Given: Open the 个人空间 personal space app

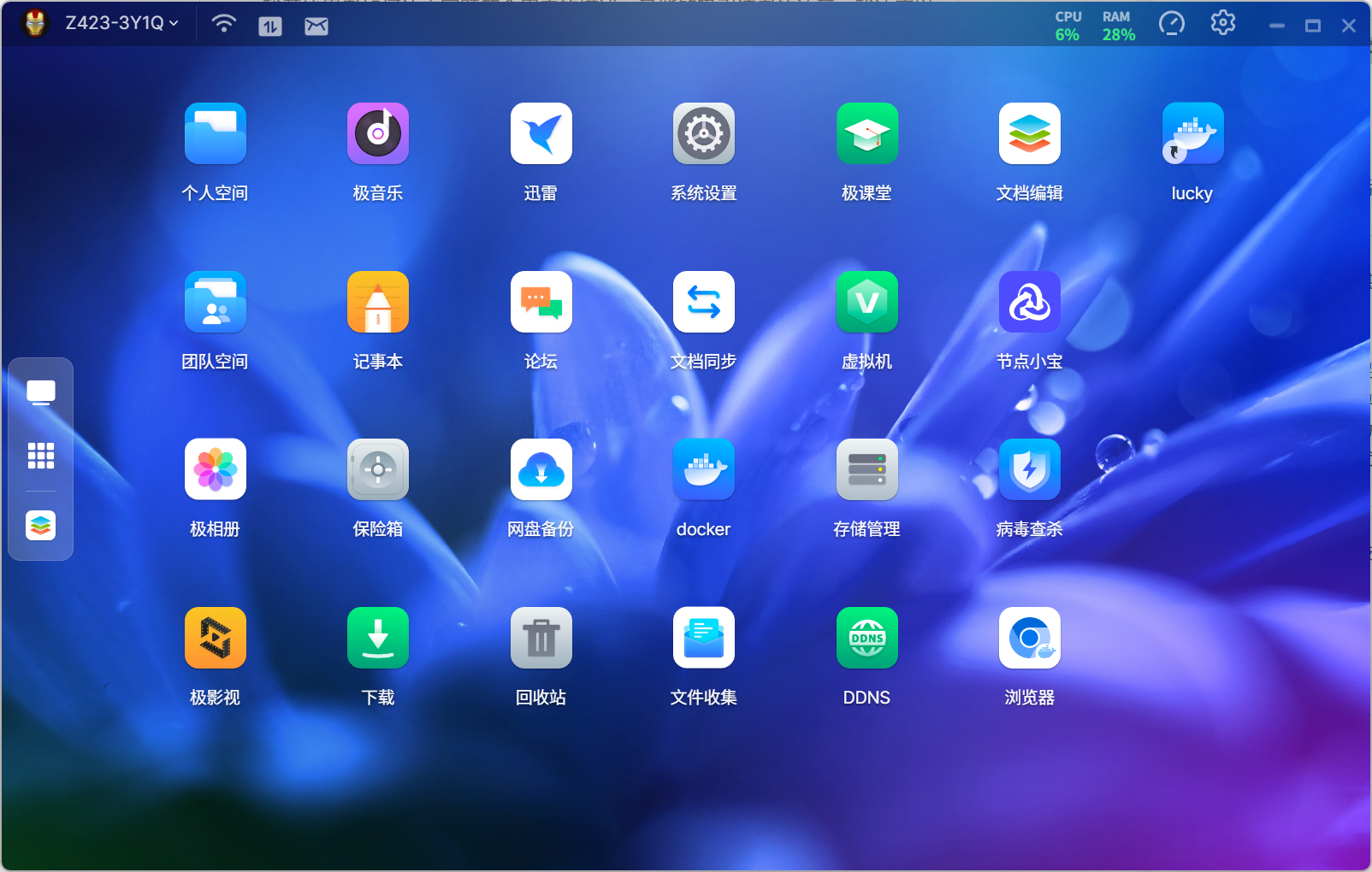Looking at the screenshot, I should (216, 133).
